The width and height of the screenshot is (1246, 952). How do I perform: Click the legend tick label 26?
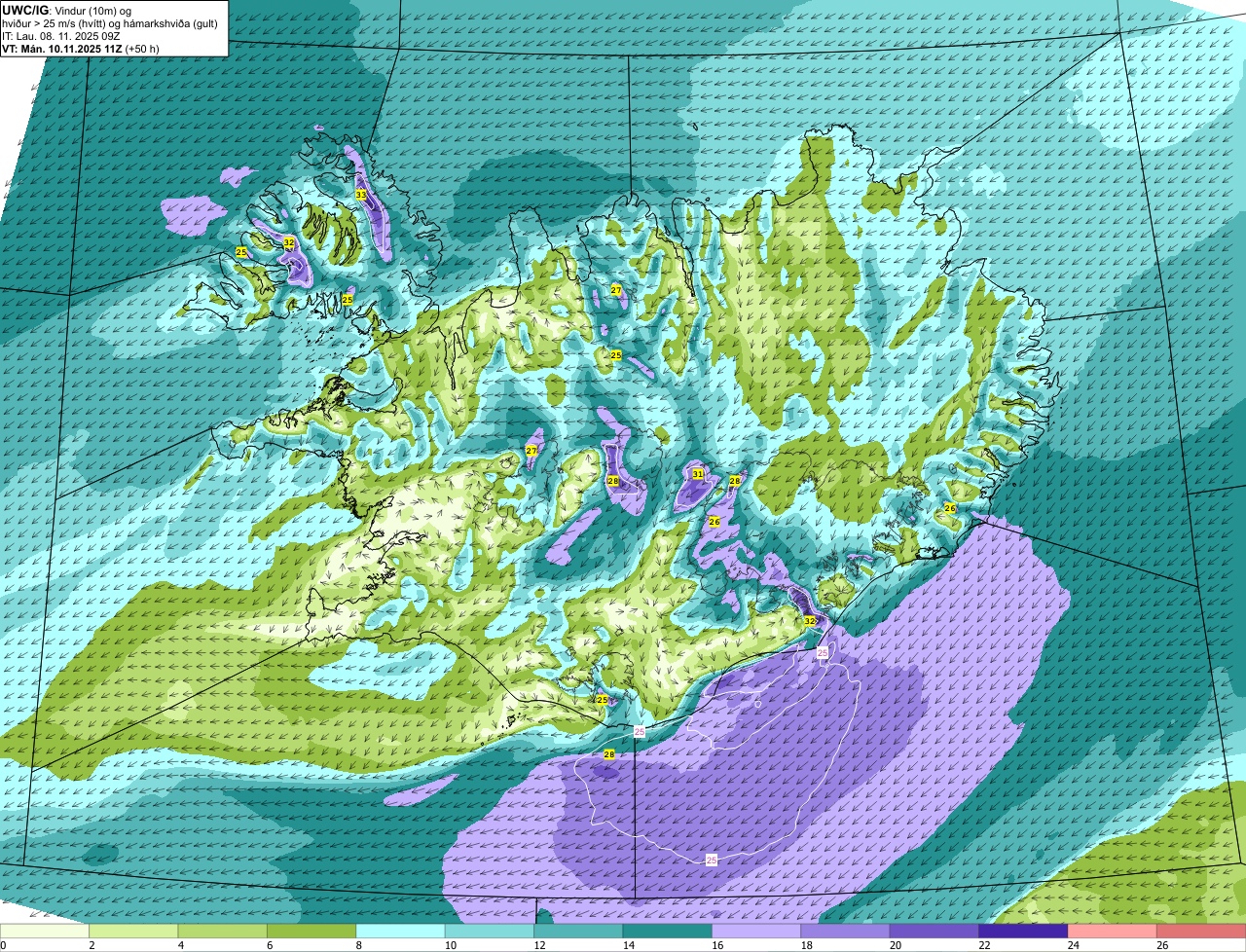[1162, 945]
